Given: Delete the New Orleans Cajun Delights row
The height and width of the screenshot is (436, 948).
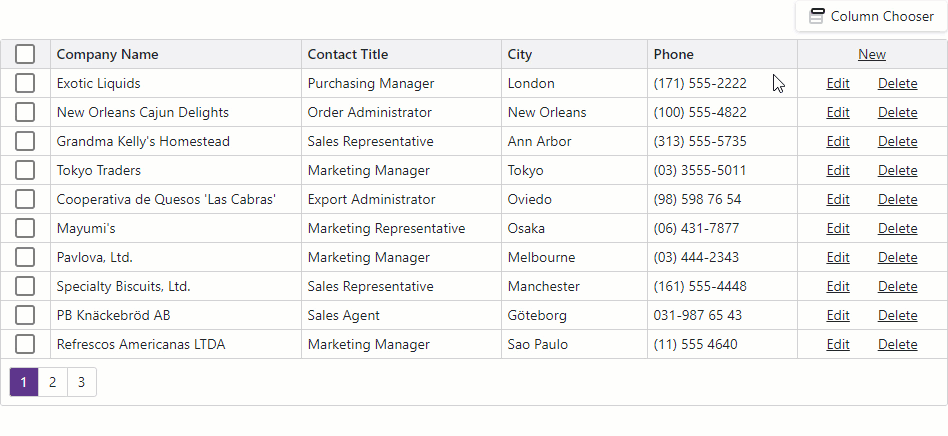Looking at the screenshot, I should point(897,112).
